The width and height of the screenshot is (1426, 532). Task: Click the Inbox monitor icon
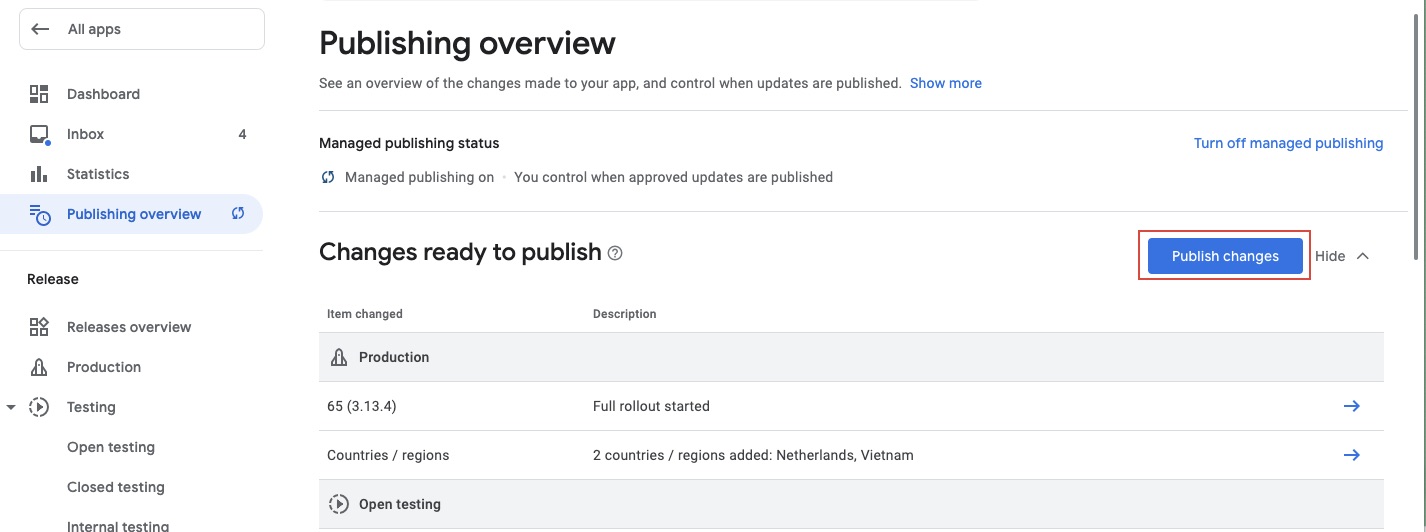pos(39,134)
